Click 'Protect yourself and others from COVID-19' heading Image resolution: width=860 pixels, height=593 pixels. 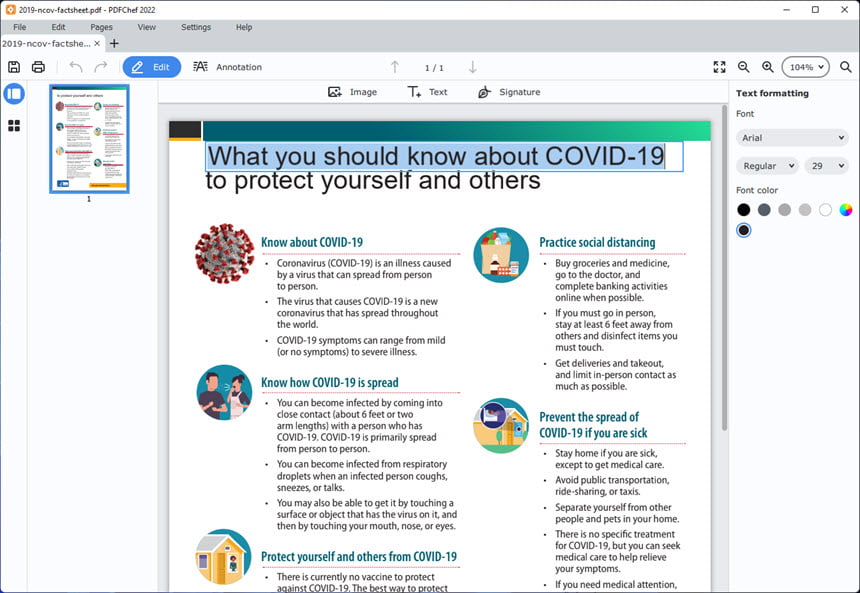tap(359, 557)
